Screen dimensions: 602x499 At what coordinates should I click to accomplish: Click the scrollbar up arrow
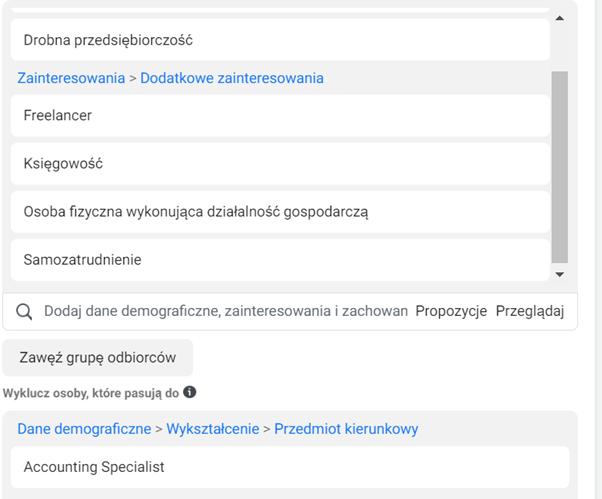(560, 18)
